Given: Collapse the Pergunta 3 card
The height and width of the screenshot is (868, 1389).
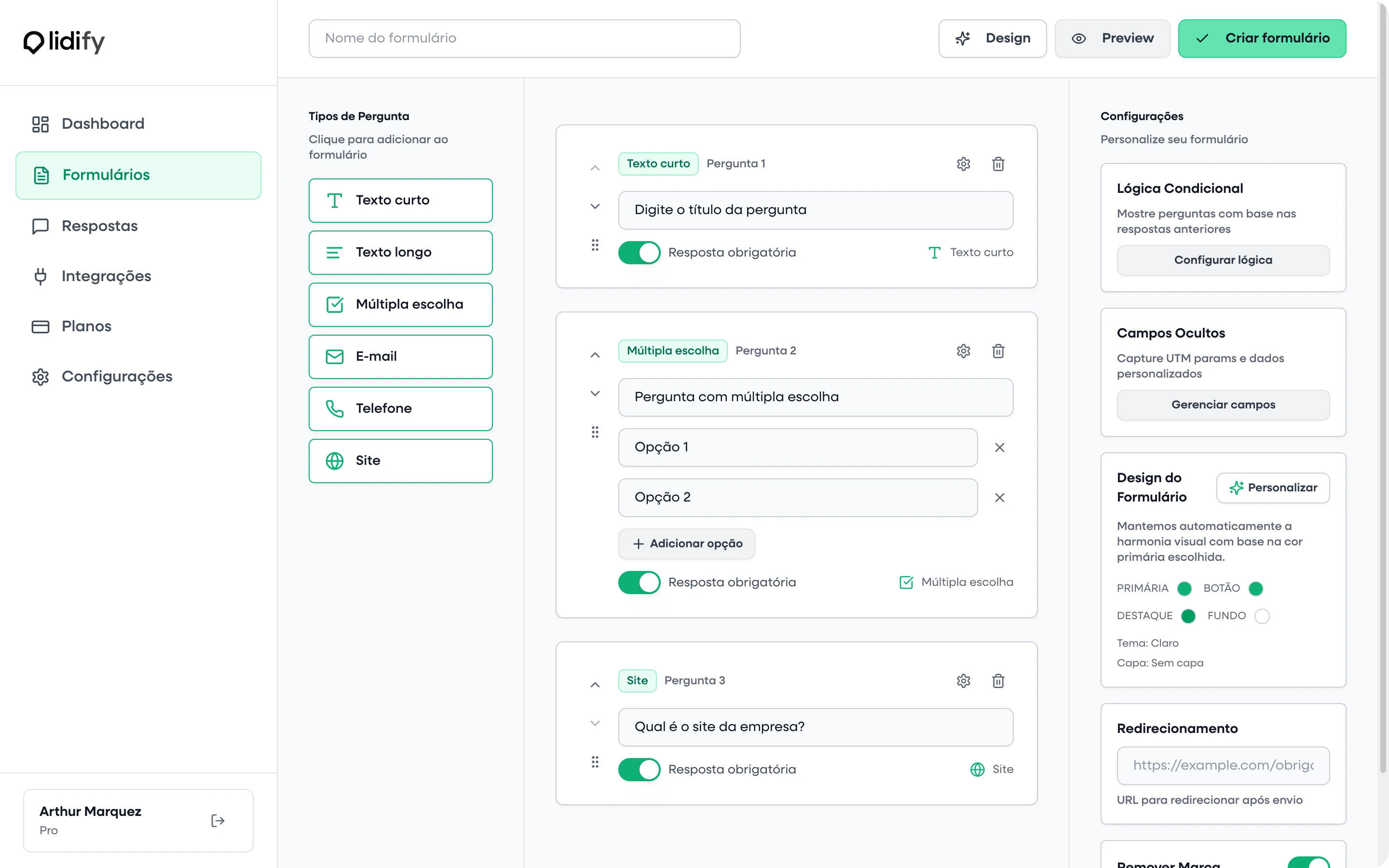Looking at the screenshot, I should (x=595, y=685).
